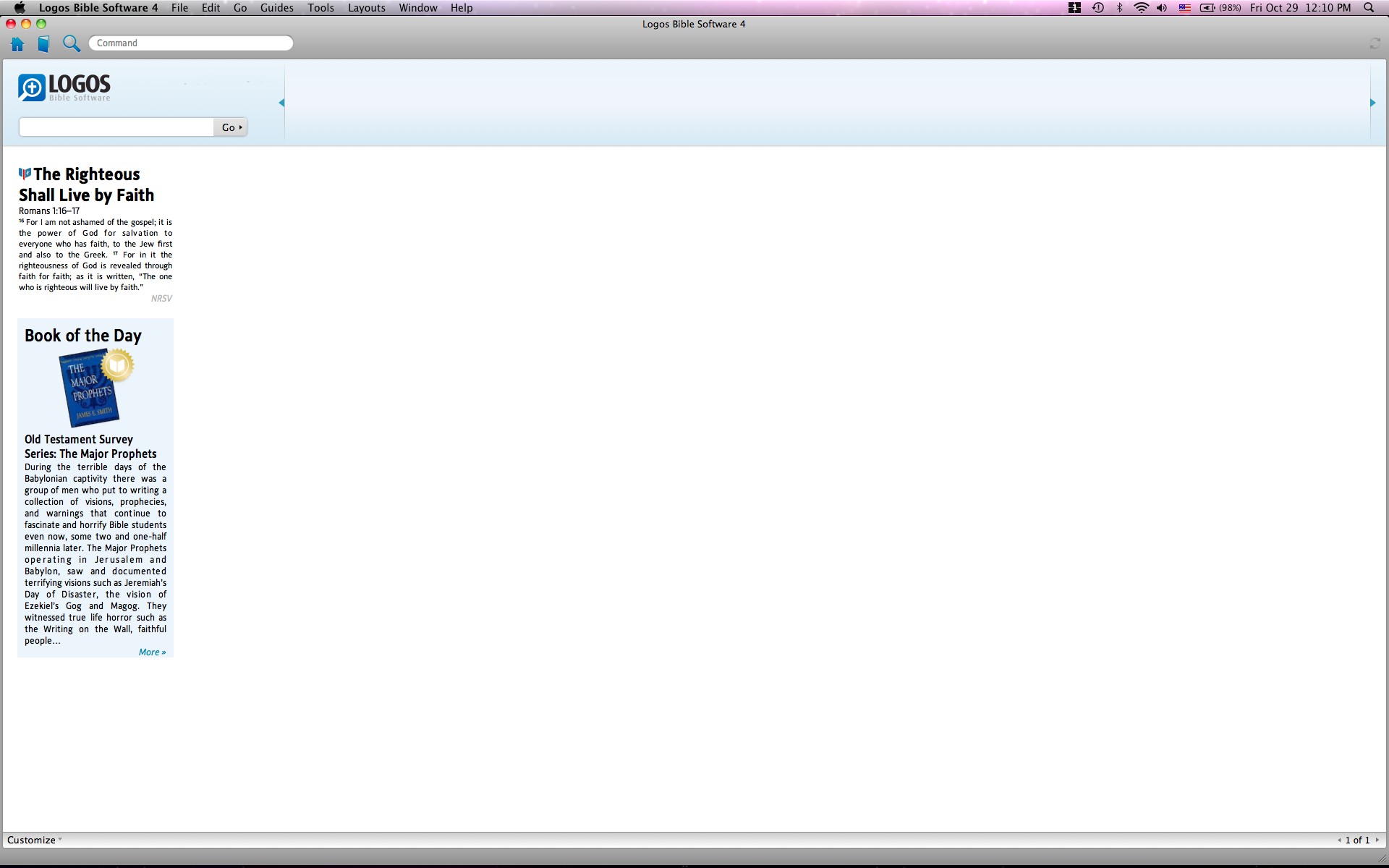Click the NRSV version label

point(161,298)
